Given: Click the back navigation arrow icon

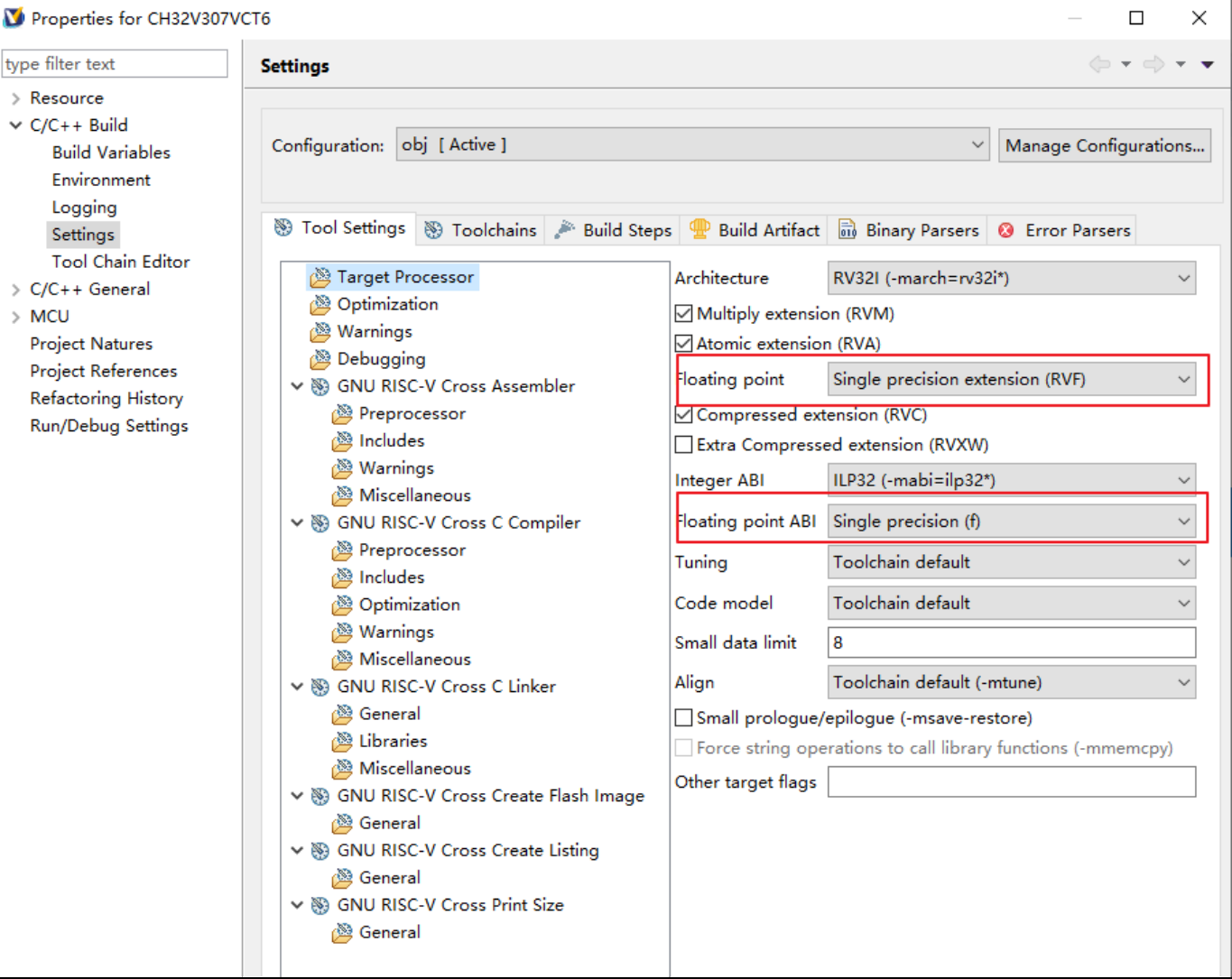Looking at the screenshot, I should 1099,64.
